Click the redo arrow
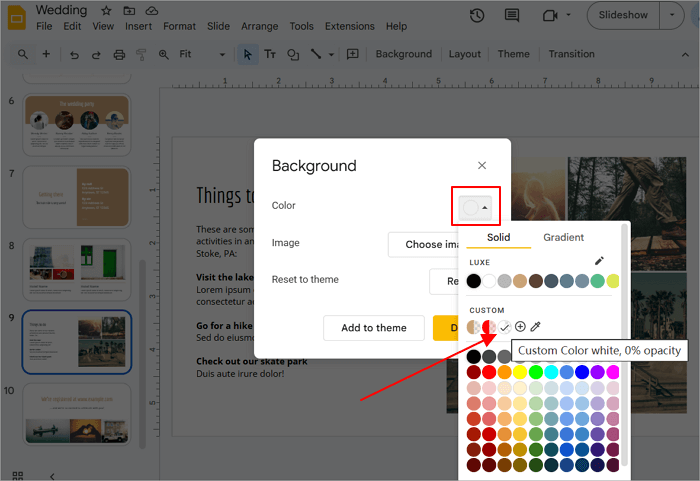700x481 pixels. 96,54
